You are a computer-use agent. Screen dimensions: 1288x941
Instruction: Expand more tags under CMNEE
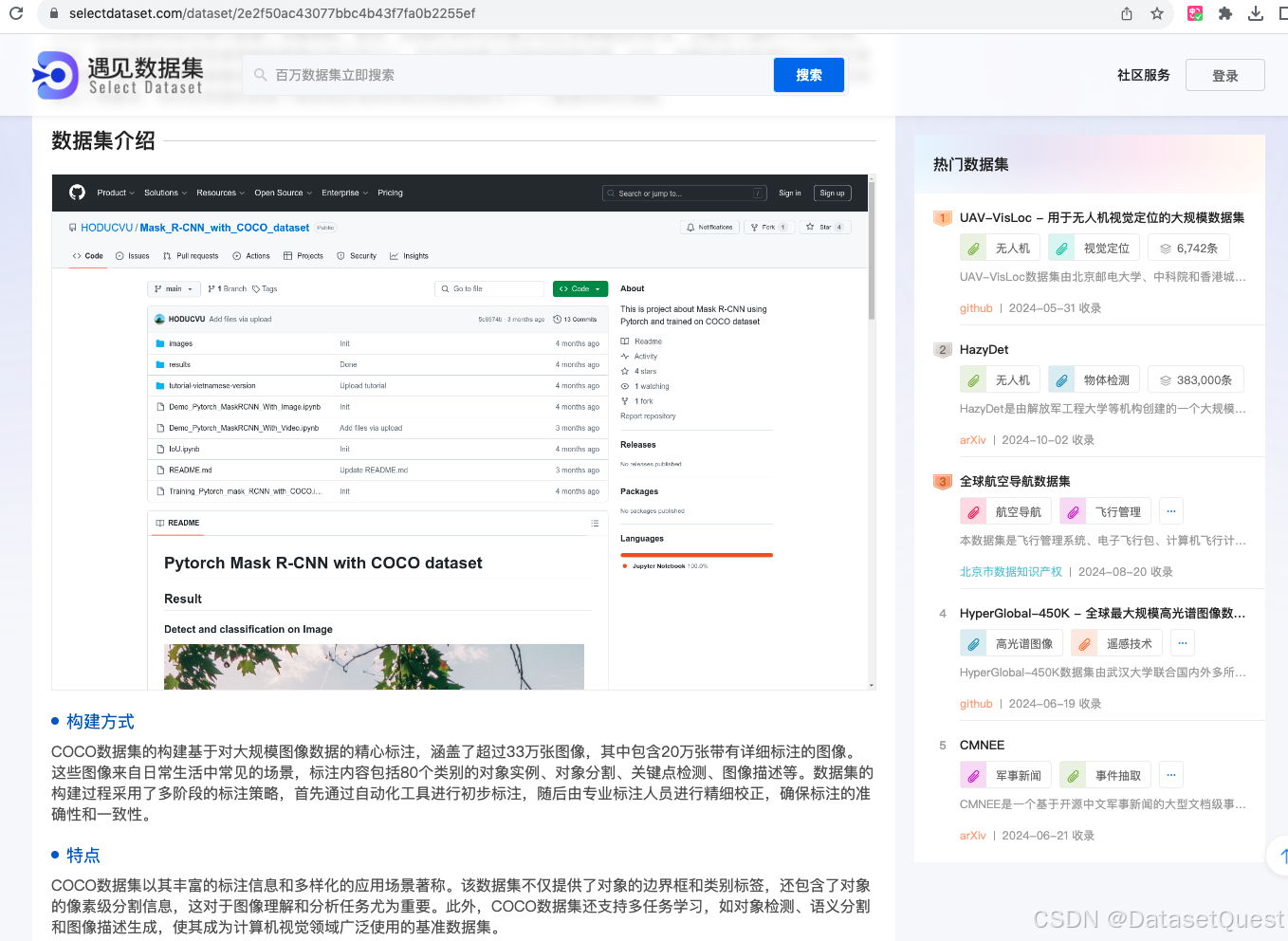coord(1171,775)
